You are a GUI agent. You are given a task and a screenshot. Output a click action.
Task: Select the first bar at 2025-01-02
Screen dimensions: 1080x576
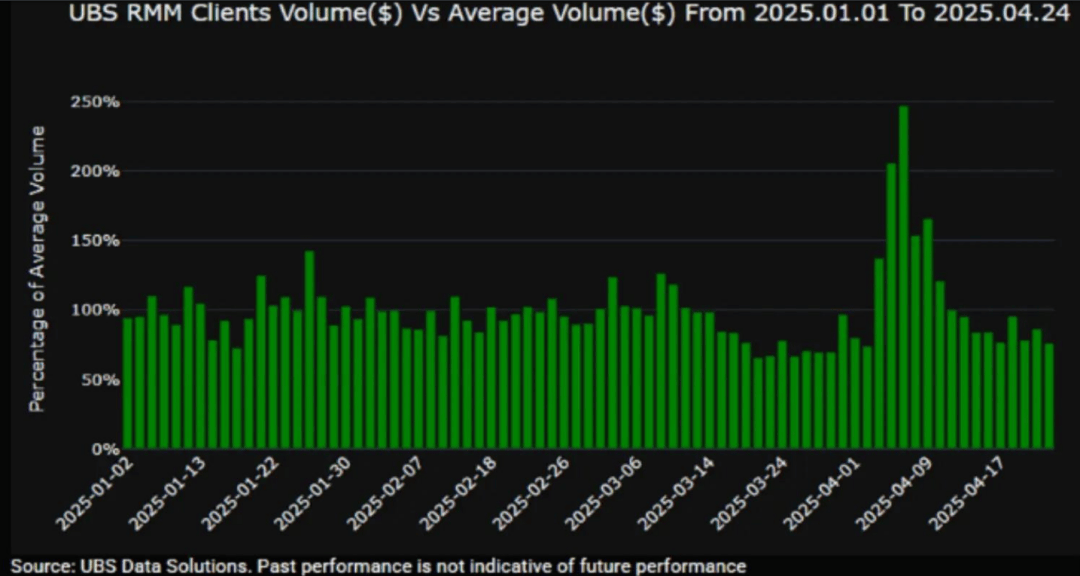pos(128,383)
